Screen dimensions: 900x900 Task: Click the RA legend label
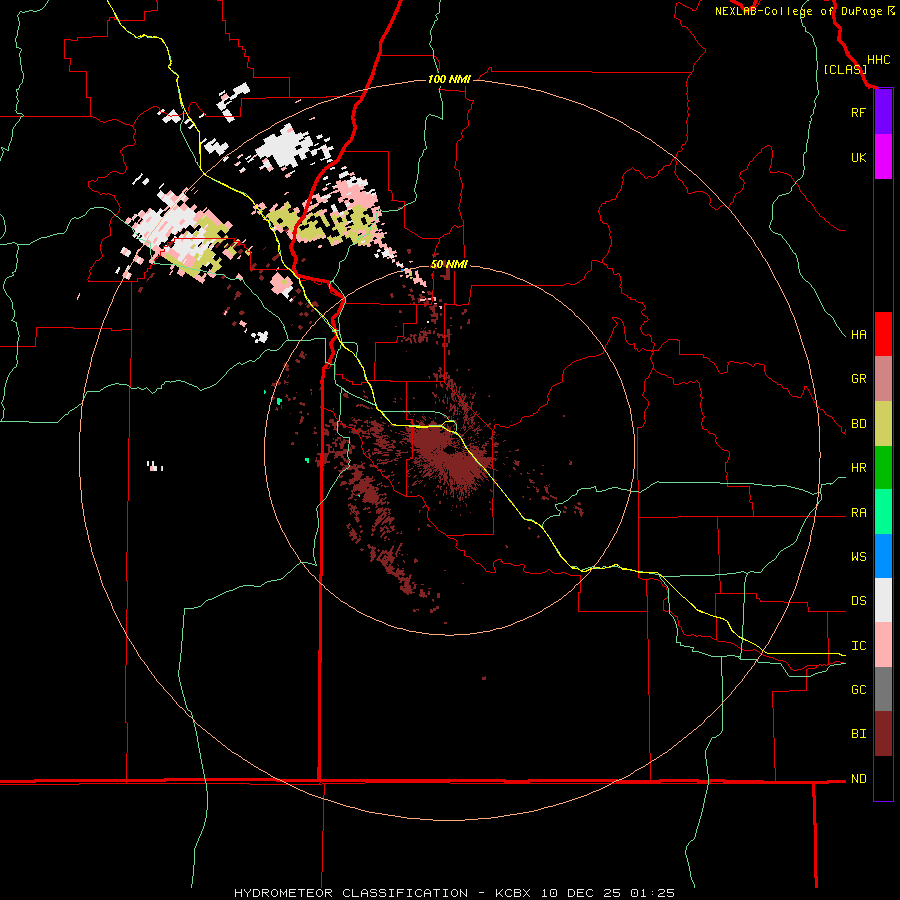coord(858,513)
